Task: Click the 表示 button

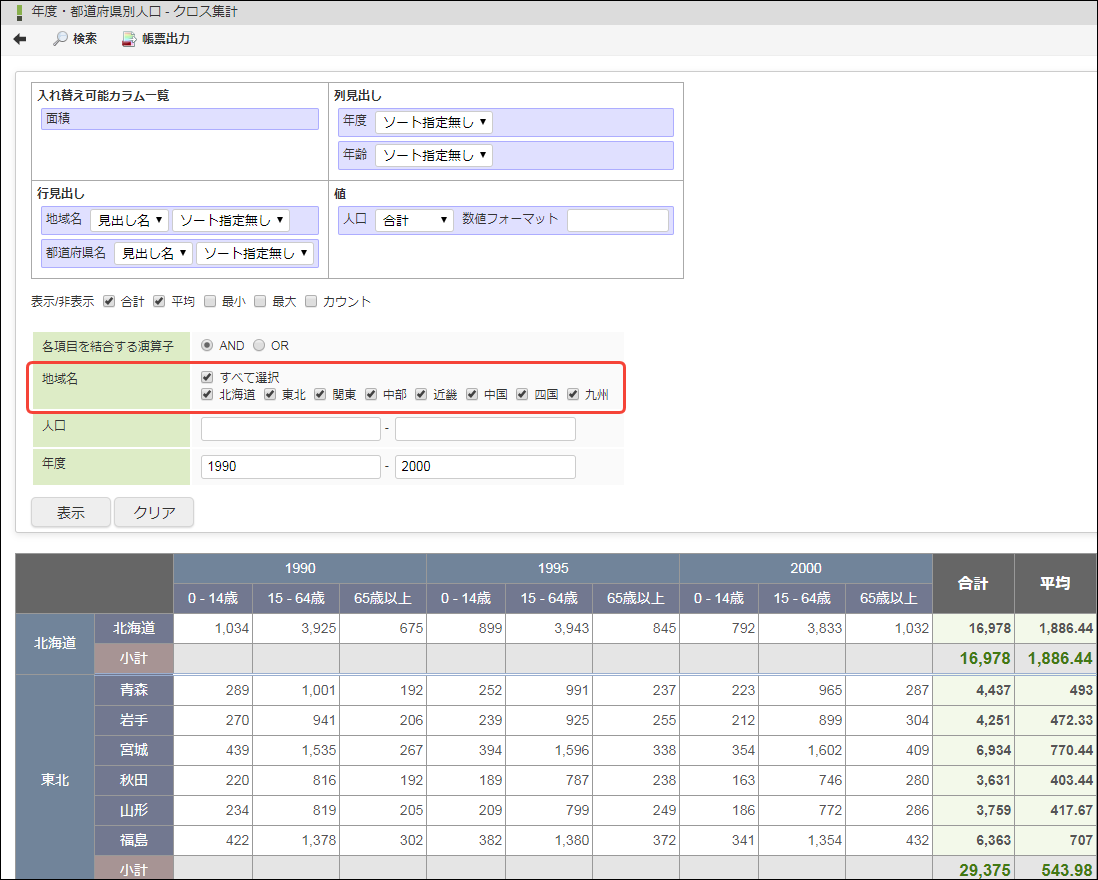Action: pyautogui.click(x=71, y=513)
